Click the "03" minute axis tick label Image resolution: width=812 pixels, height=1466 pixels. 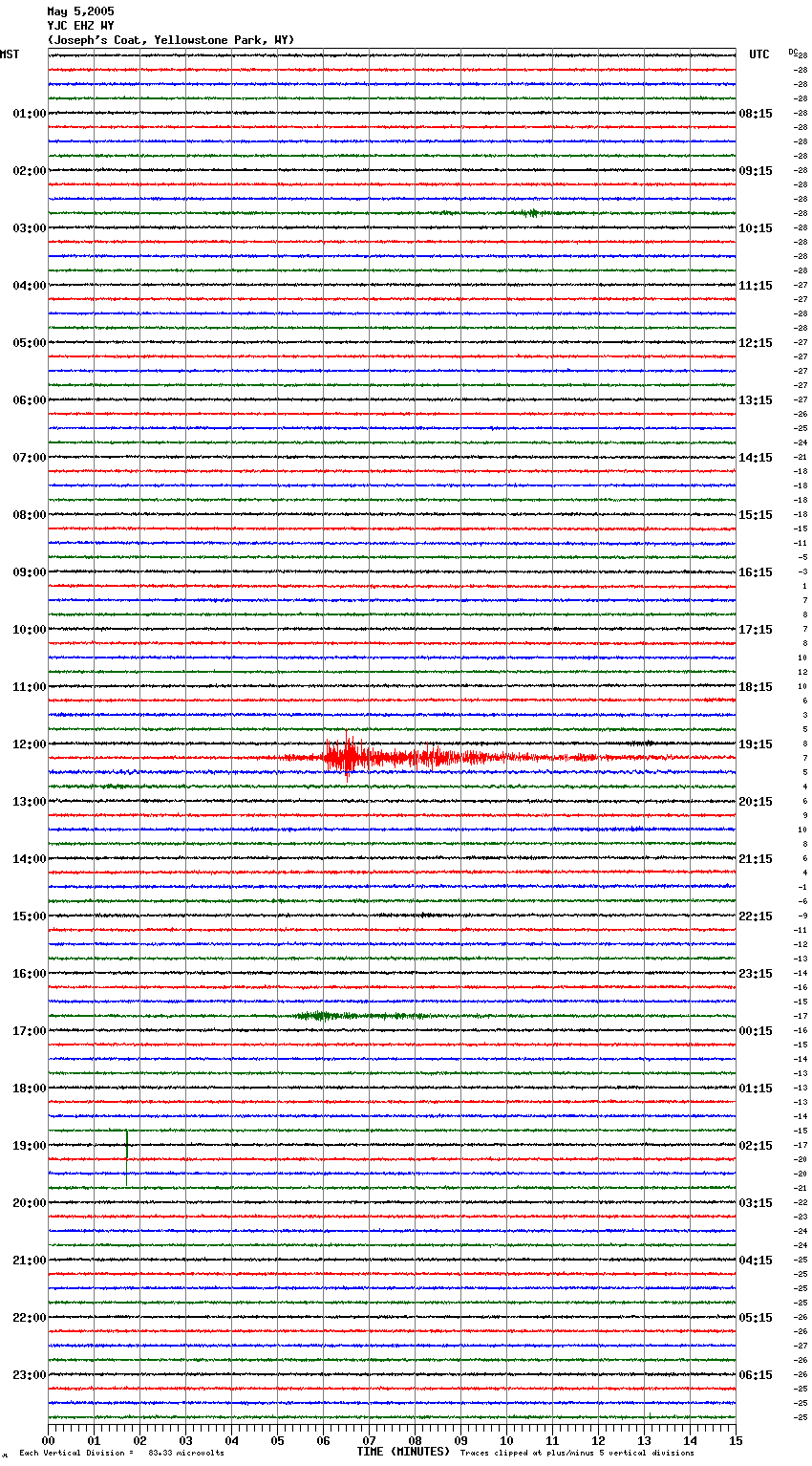click(x=185, y=1440)
